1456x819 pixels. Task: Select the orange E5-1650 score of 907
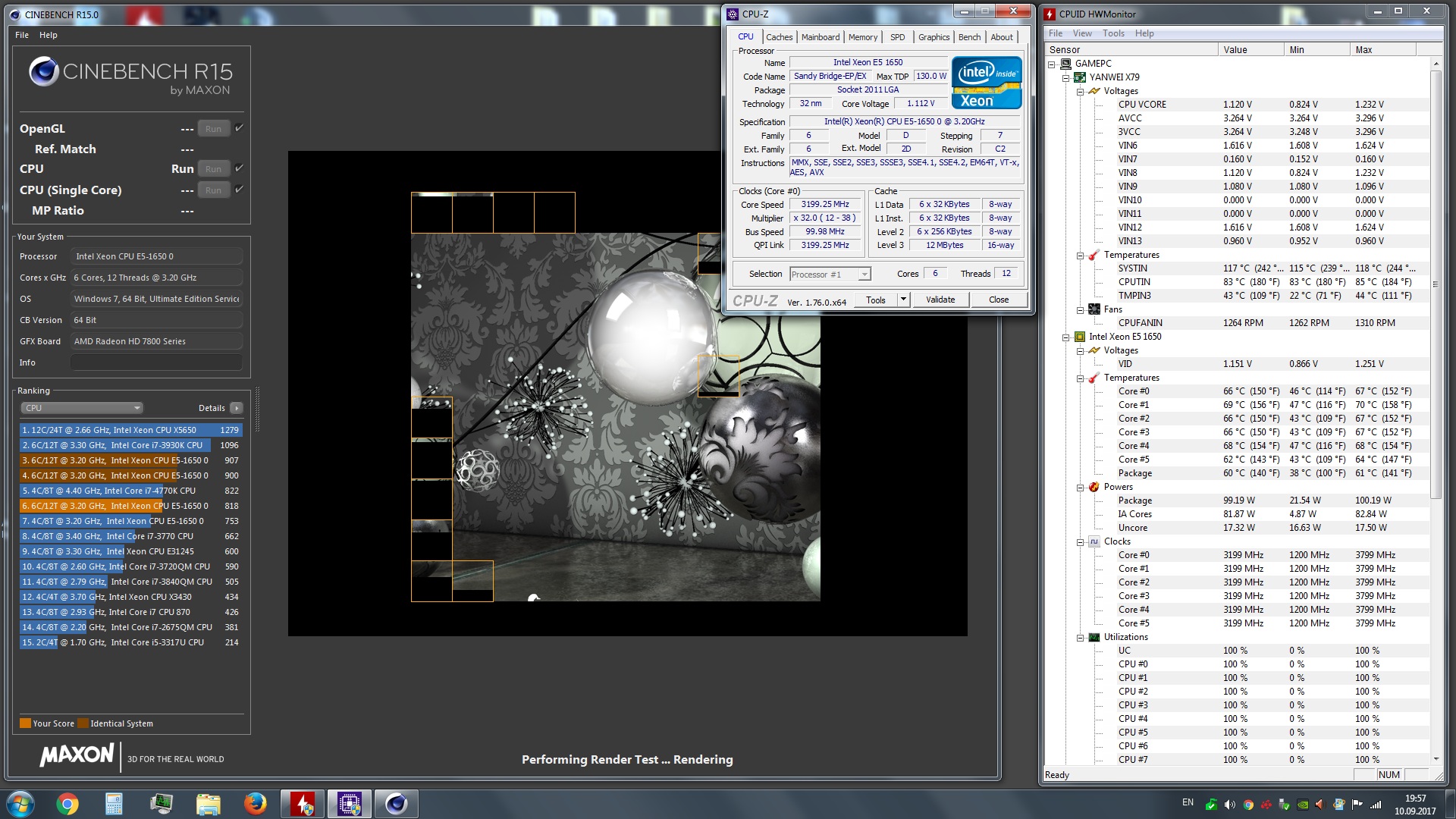tap(130, 460)
